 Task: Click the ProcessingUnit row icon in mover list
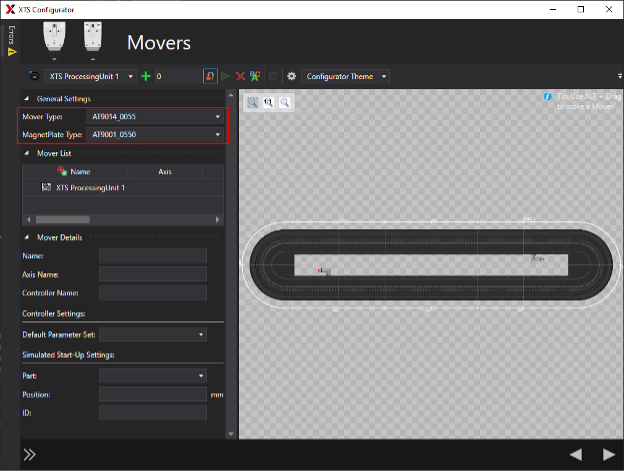pos(46,187)
